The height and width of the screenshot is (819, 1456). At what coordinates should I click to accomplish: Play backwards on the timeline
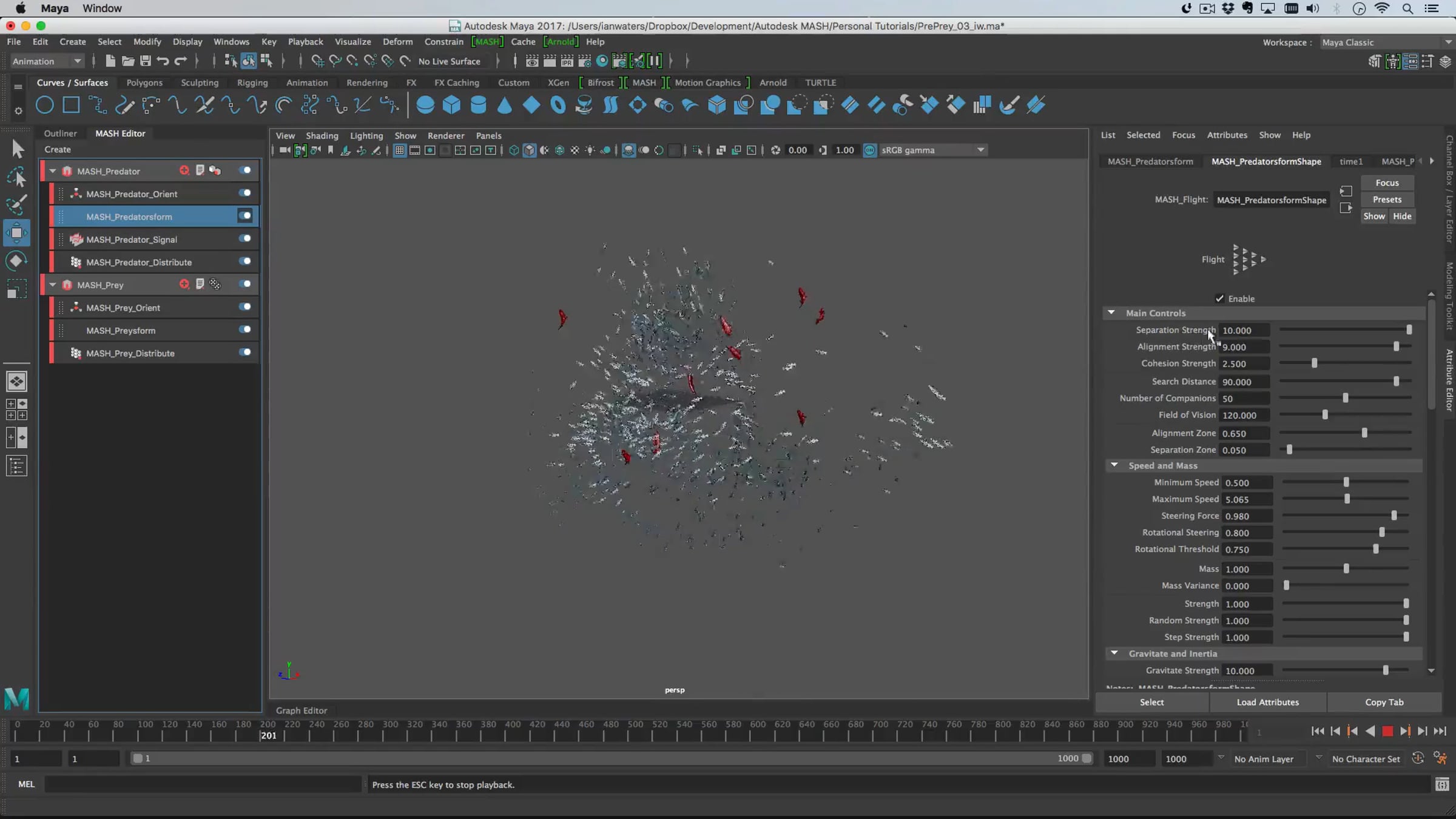(x=1370, y=731)
